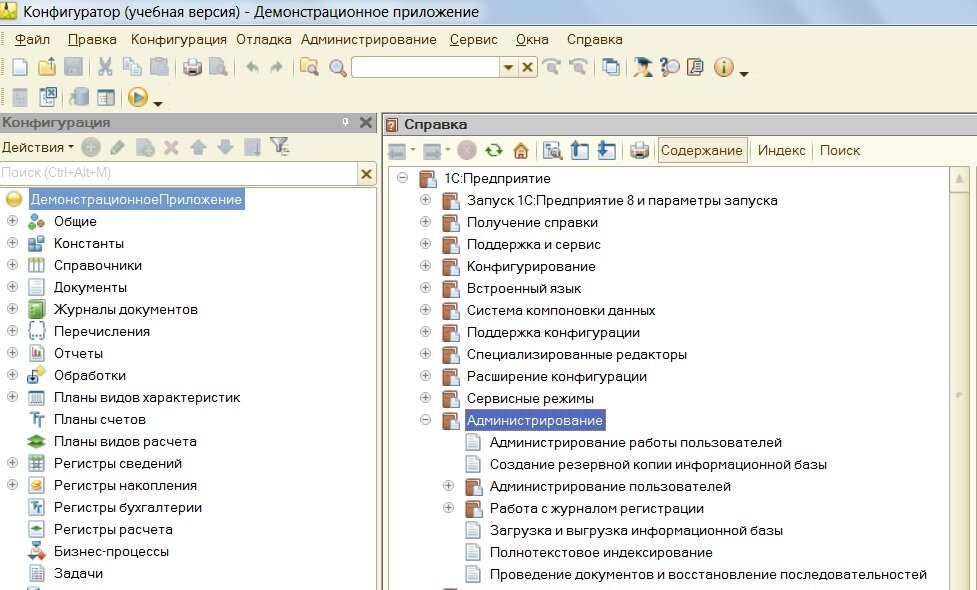Switch to the Поиск tab in Справка
The height and width of the screenshot is (590, 977).
tap(839, 150)
